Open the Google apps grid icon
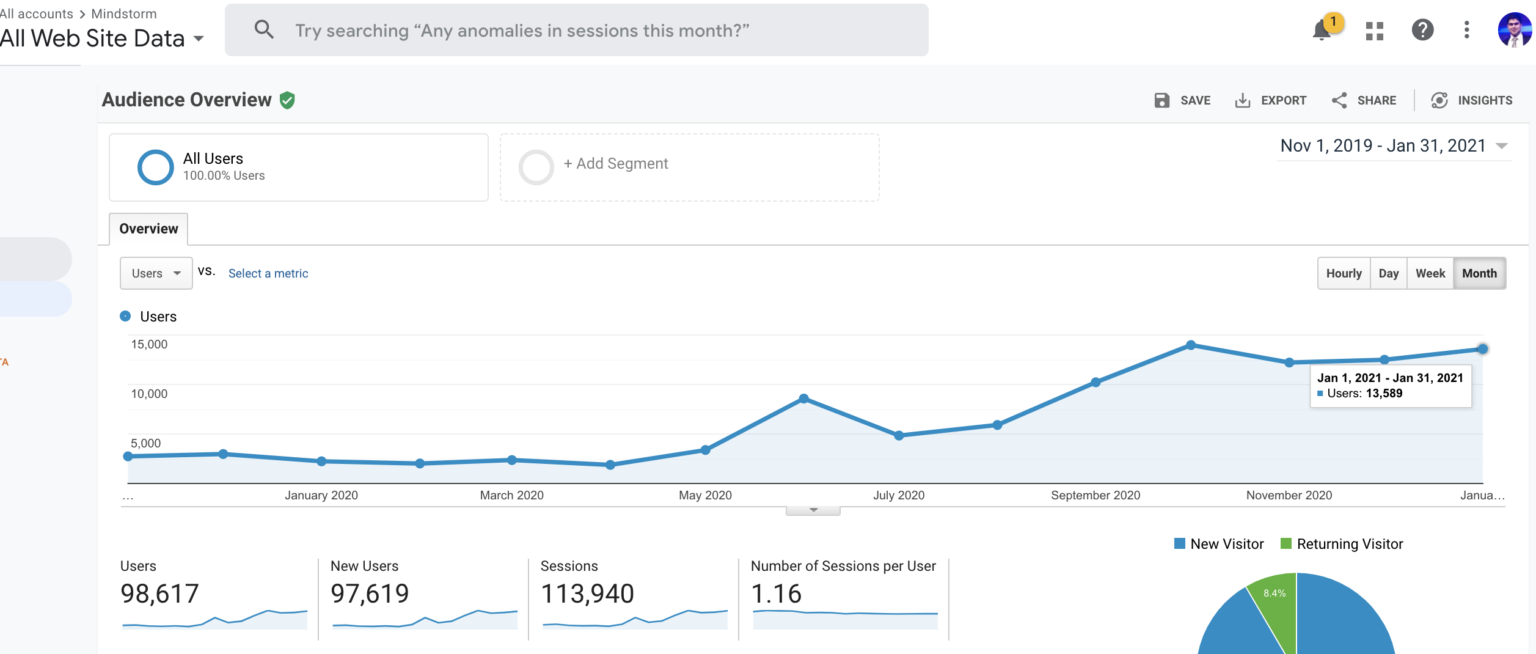The image size is (1536, 654). 1375,31
